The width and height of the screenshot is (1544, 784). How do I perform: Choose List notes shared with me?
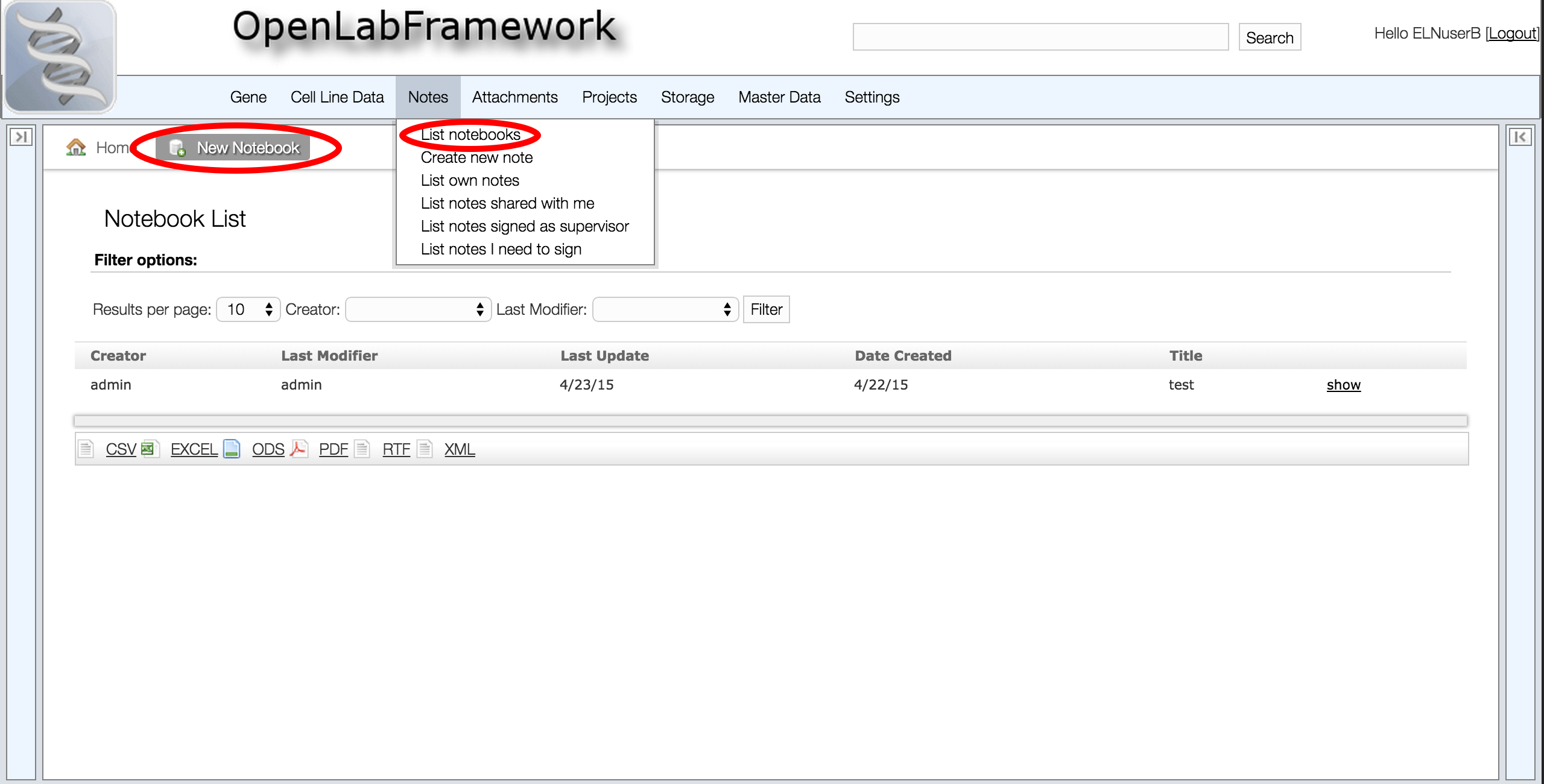pos(507,203)
